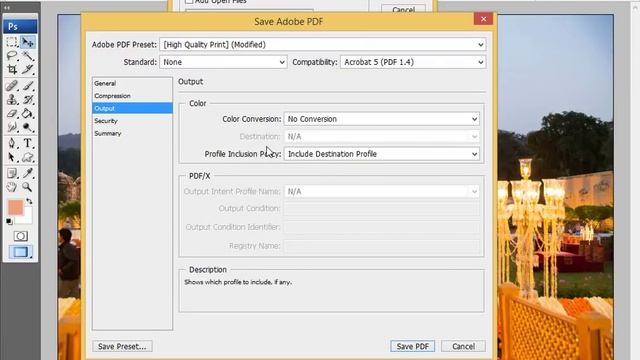Click the Registry Name field
Image resolution: width=640 pixels, height=360 pixels.
coord(382,246)
